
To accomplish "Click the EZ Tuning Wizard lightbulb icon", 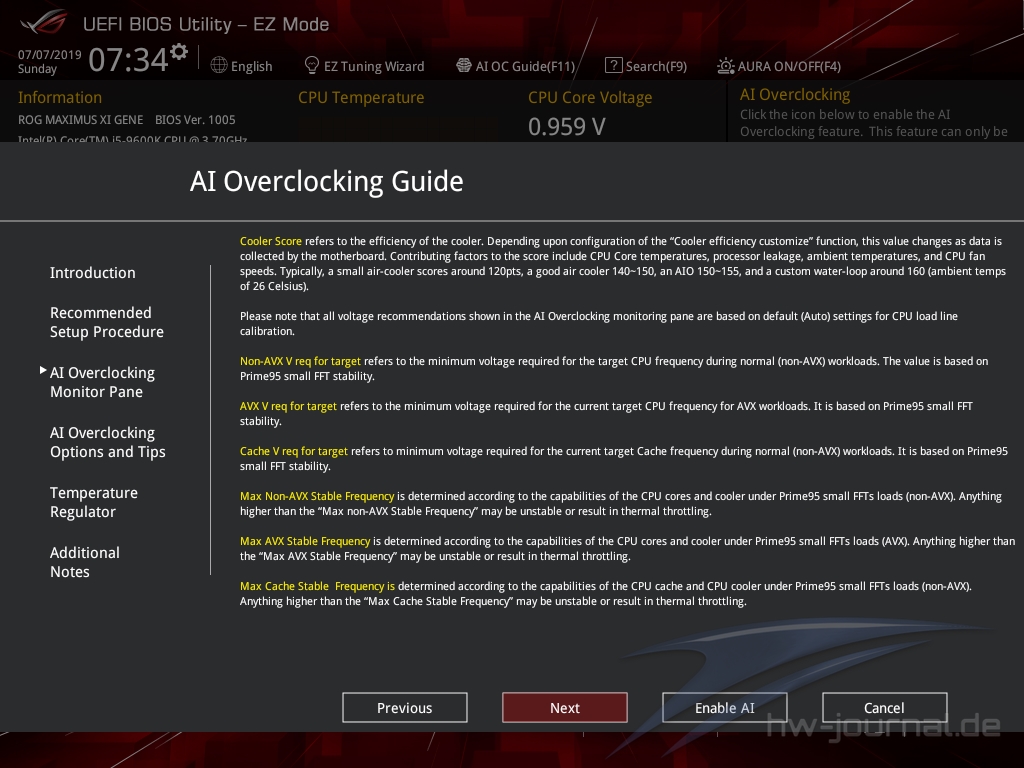I will click(312, 65).
